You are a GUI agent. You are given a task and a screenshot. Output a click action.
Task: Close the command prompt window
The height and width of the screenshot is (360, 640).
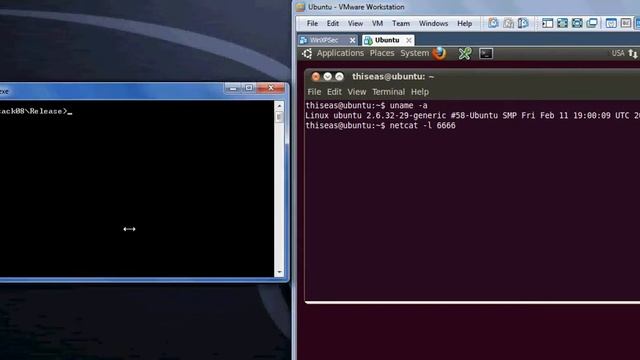point(271,88)
